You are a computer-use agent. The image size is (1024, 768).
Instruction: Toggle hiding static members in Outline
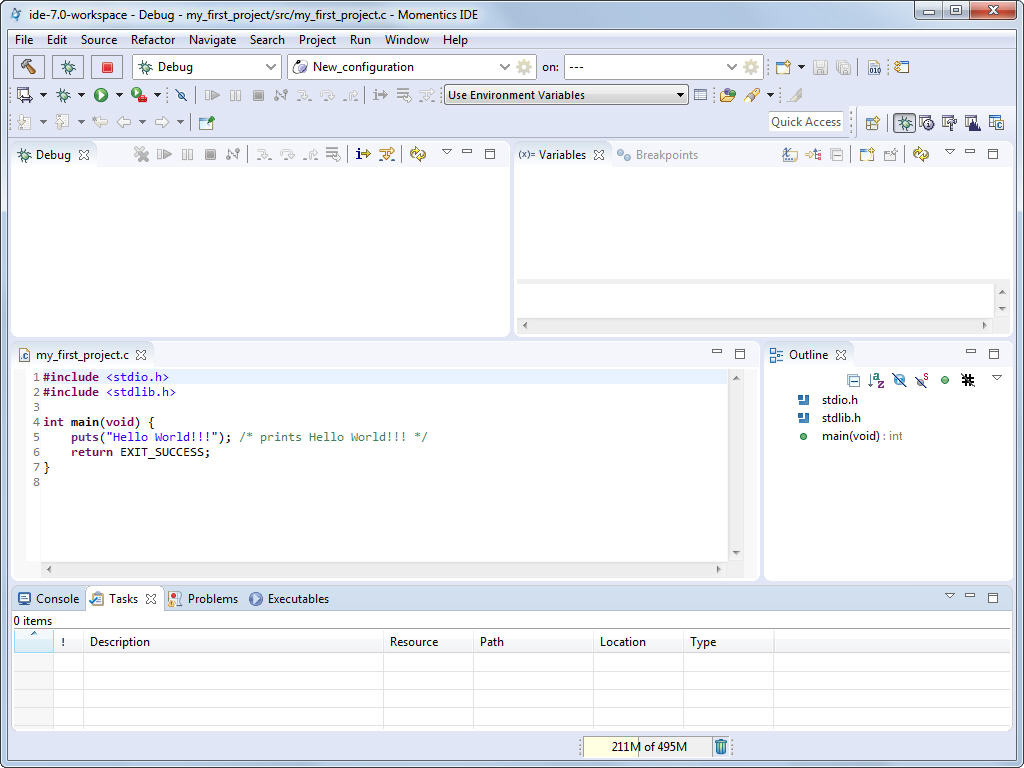tap(920, 381)
